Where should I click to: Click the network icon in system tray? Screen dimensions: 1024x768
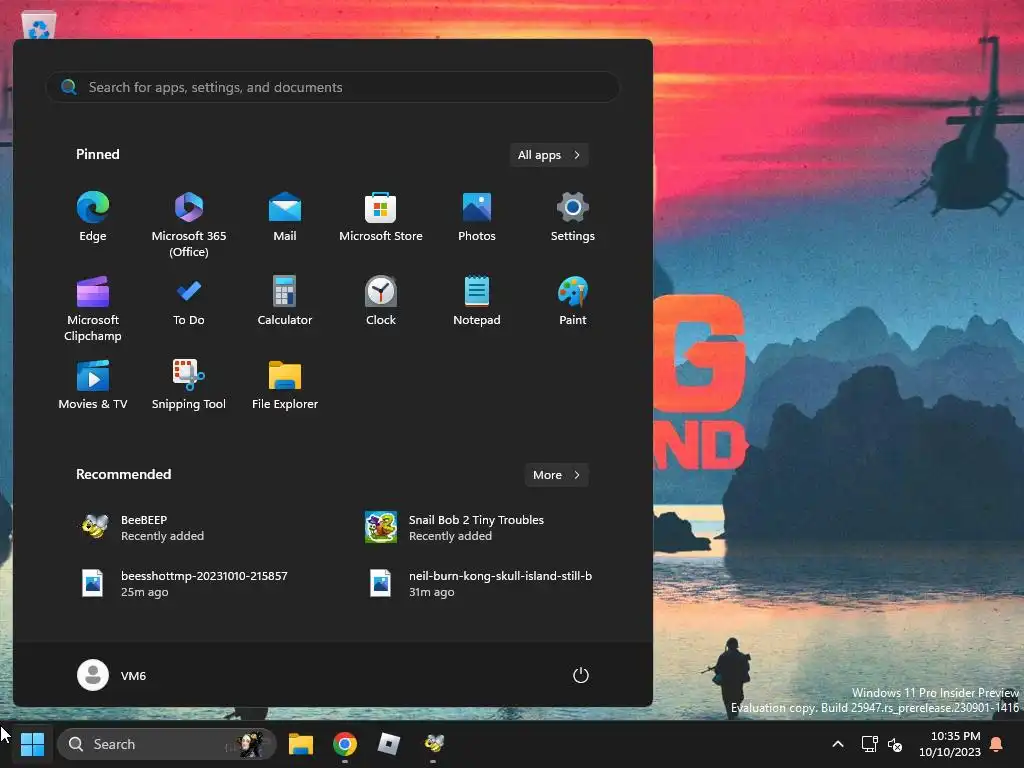click(x=869, y=744)
